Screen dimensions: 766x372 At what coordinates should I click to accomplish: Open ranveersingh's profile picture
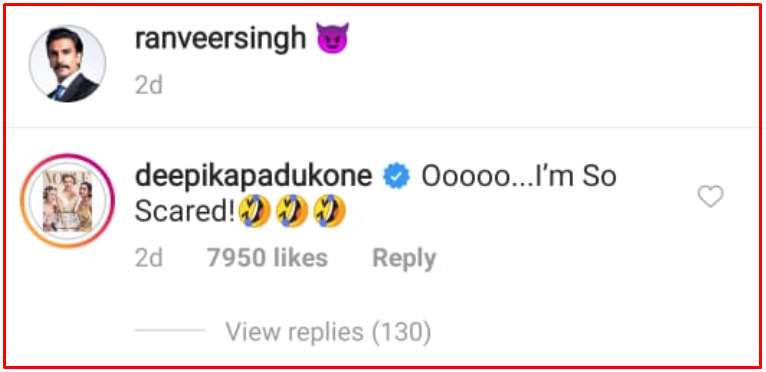click(x=67, y=64)
